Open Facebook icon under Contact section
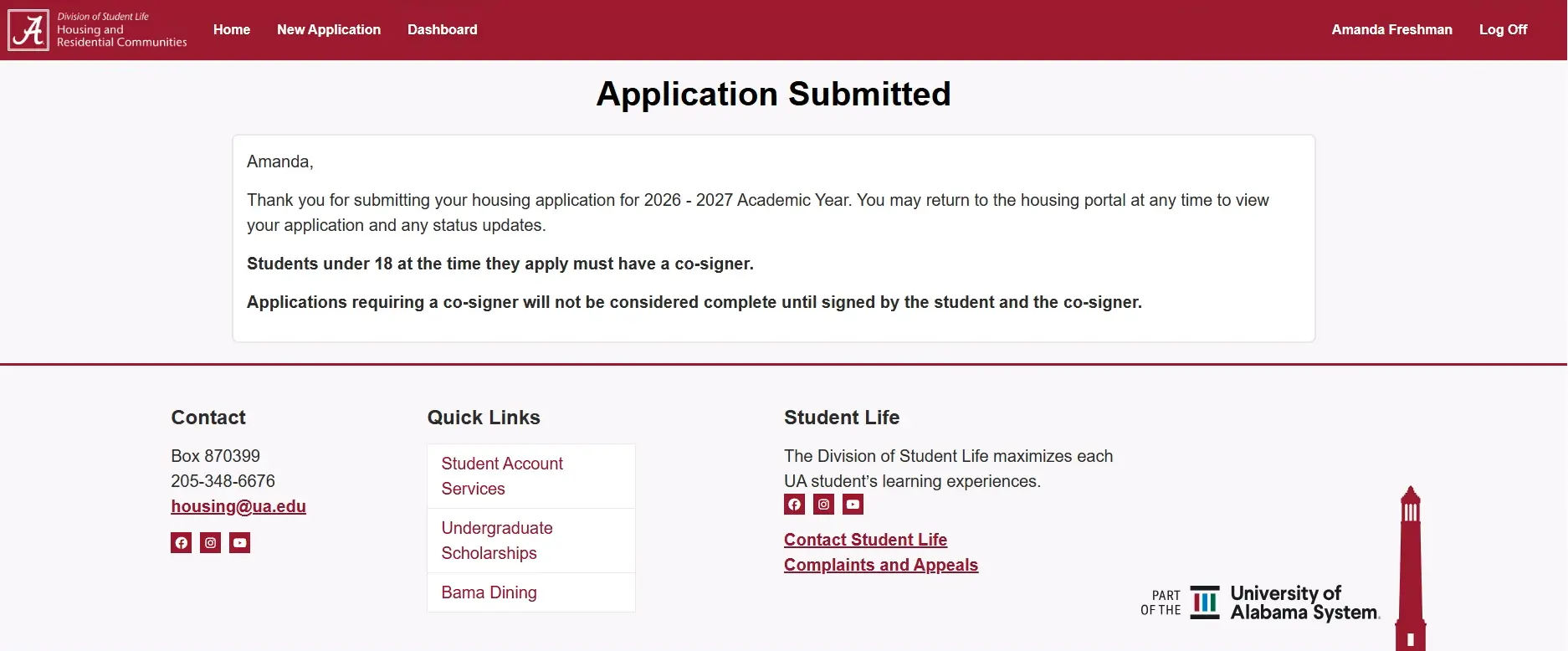 [181, 543]
